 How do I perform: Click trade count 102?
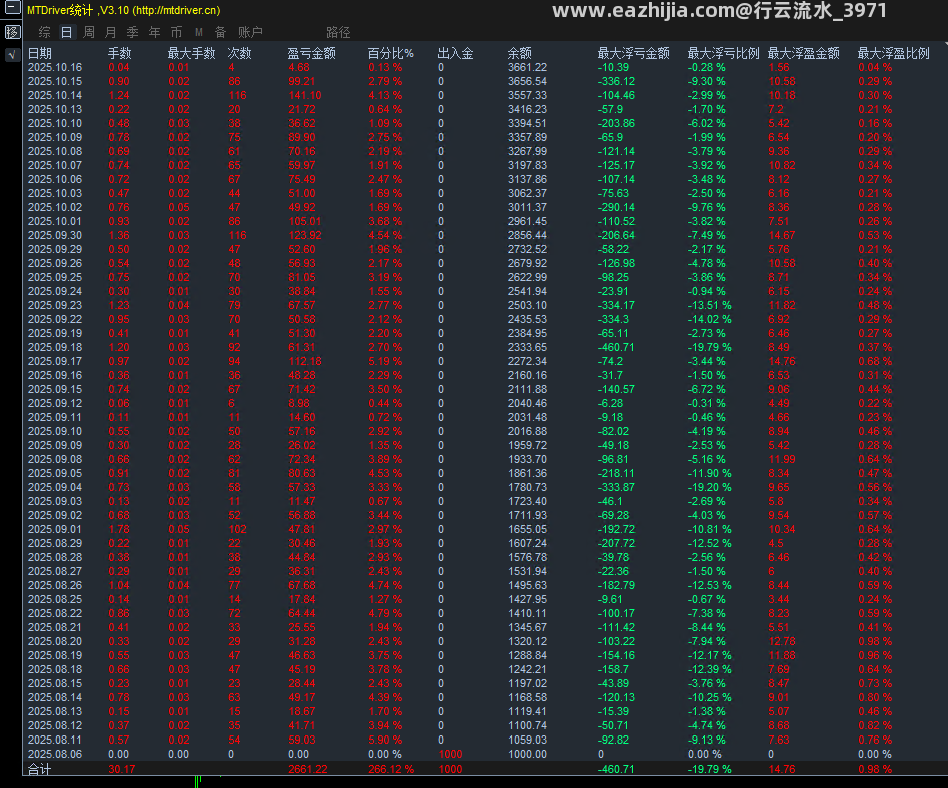click(237, 529)
